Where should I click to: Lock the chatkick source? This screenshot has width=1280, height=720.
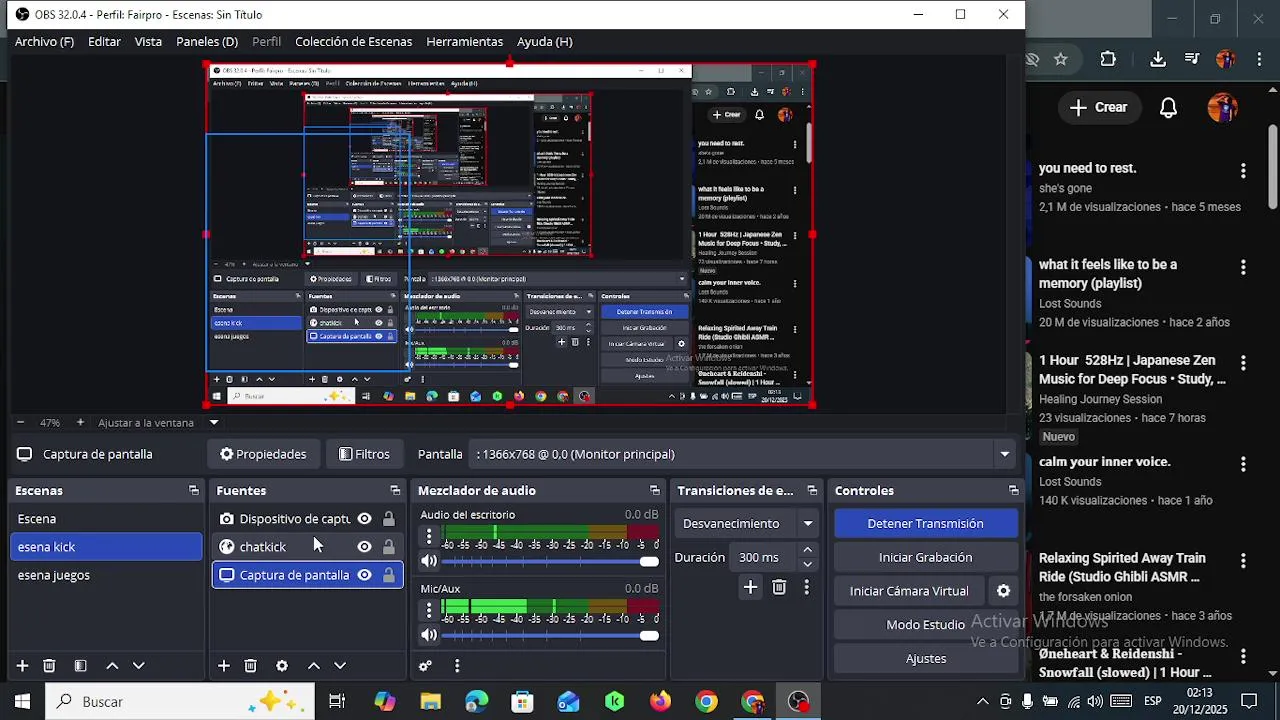click(x=389, y=547)
